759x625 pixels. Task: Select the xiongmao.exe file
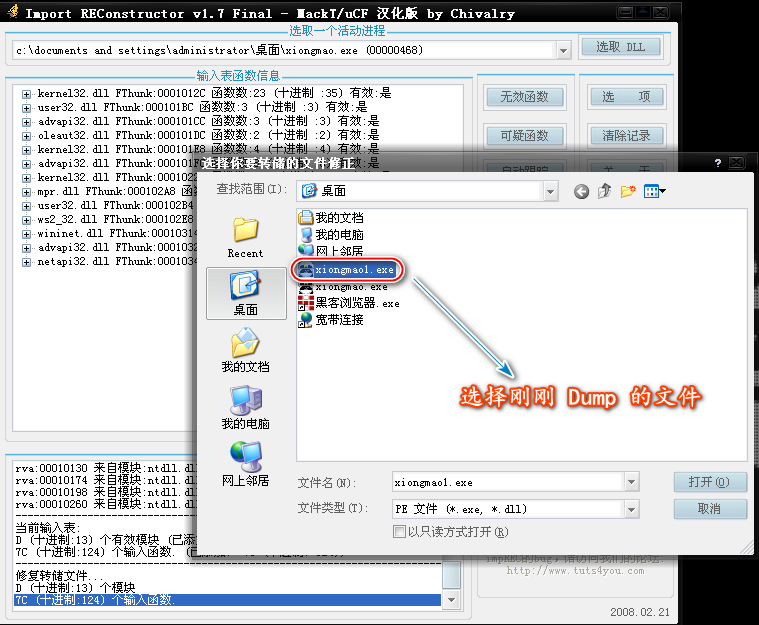[x=343, y=287]
